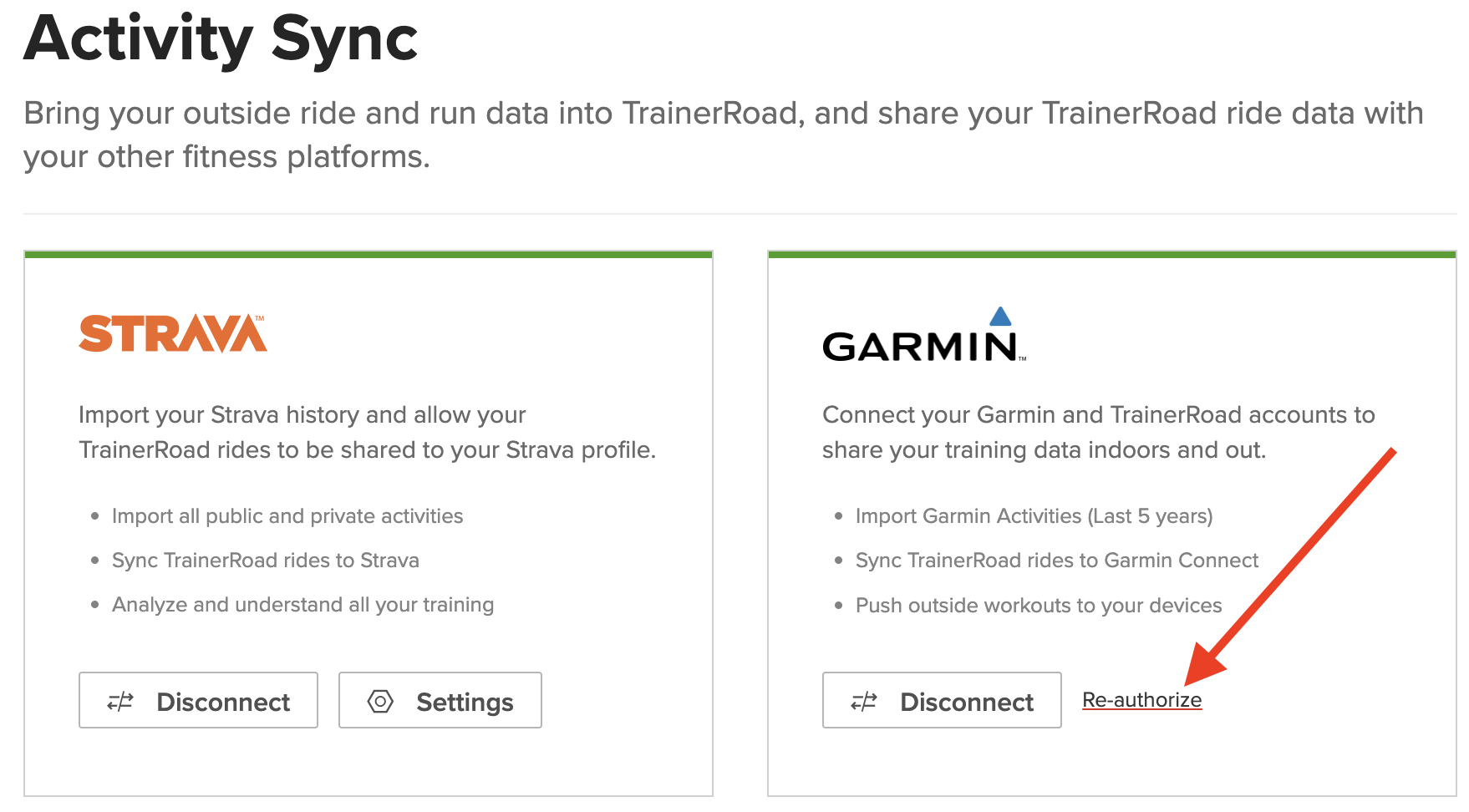Open the Re-authorize link for Garmin

click(x=1142, y=700)
